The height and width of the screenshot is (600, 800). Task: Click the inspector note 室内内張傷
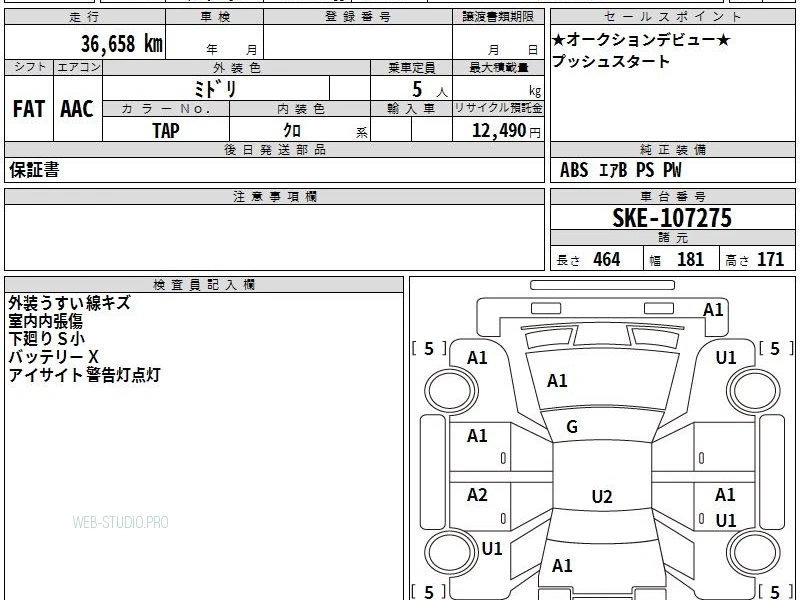45,321
